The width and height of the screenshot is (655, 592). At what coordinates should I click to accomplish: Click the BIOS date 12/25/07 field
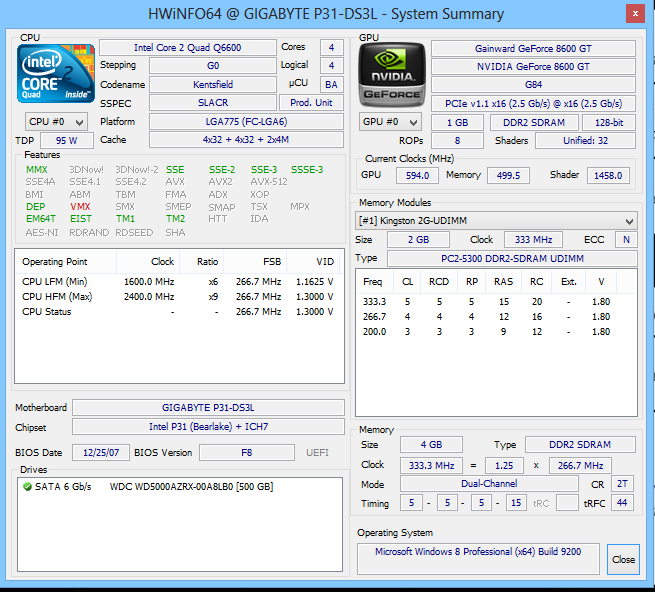coord(101,452)
